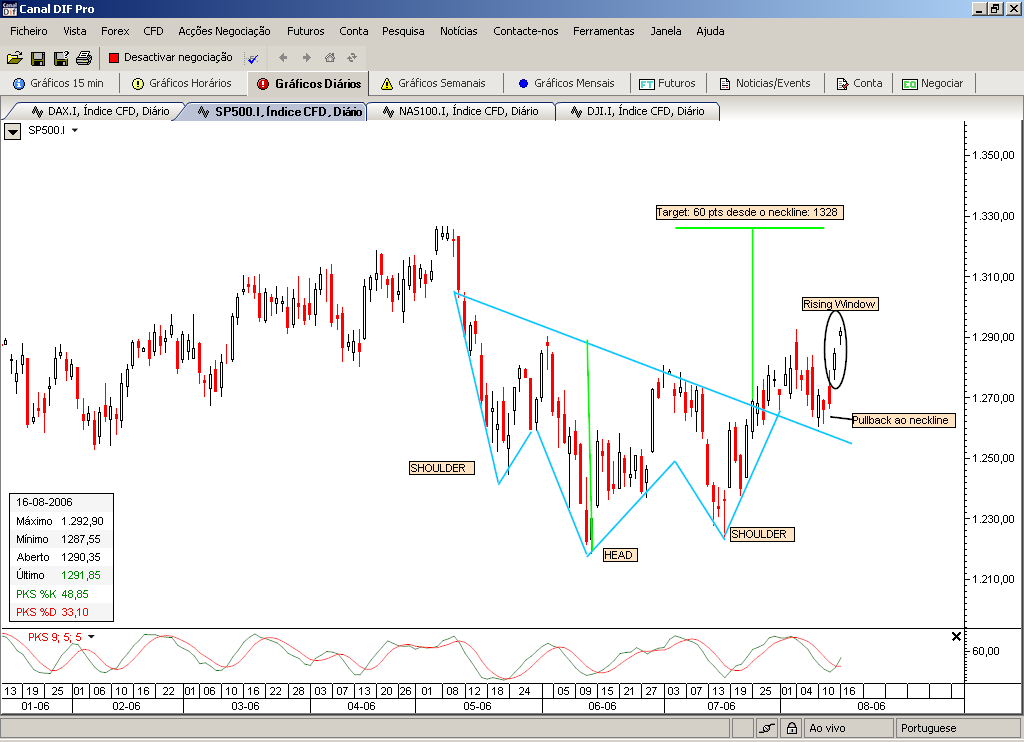
Task: Click the back arrow toolbar icon
Action: (x=283, y=58)
